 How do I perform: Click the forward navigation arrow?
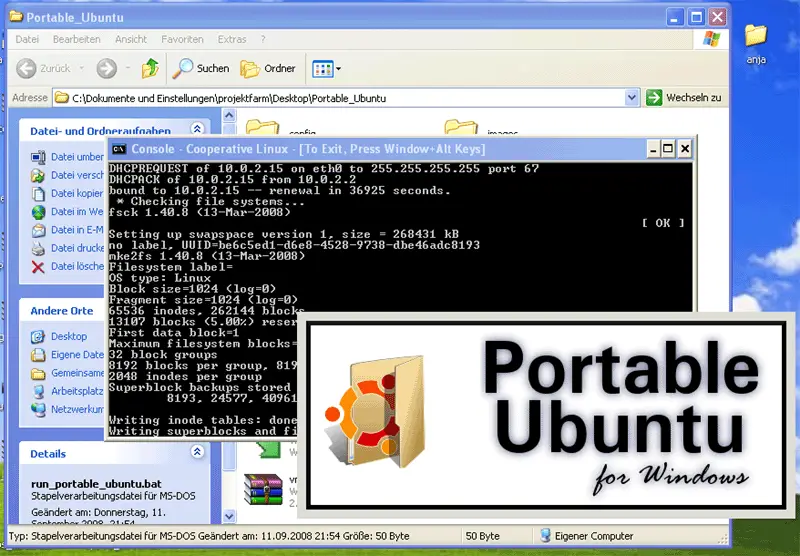coord(107,68)
